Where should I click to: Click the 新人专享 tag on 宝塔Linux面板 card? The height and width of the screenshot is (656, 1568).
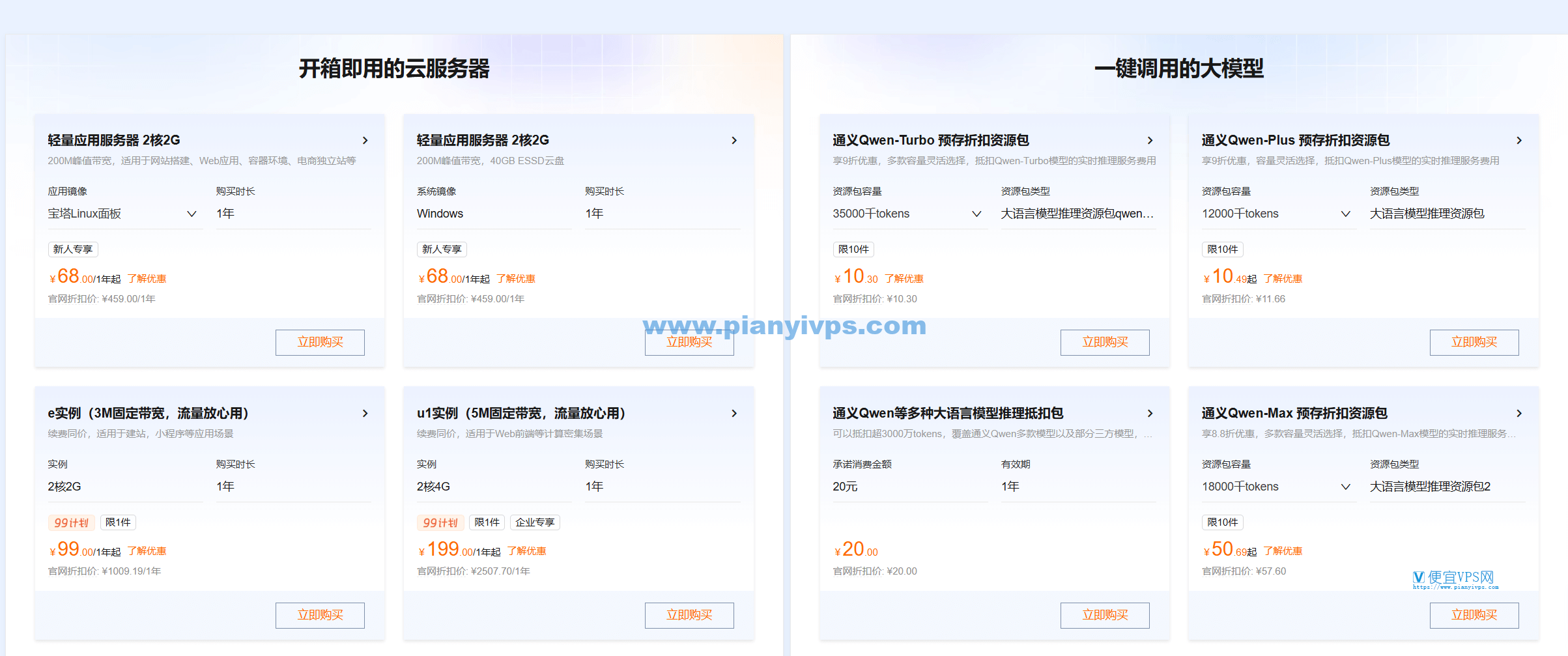(73, 250)
